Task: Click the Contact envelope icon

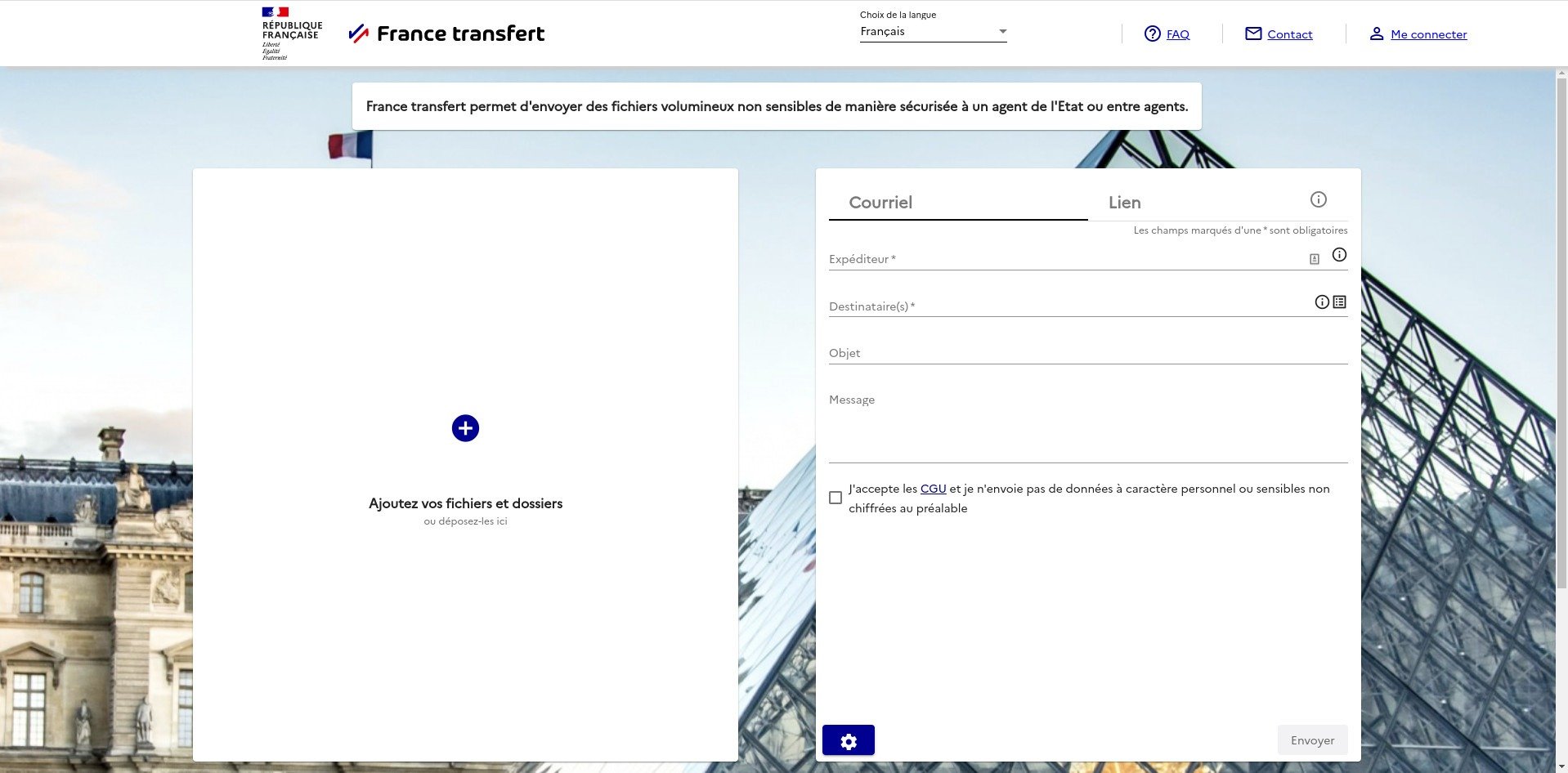Action: coord(1253,34)
